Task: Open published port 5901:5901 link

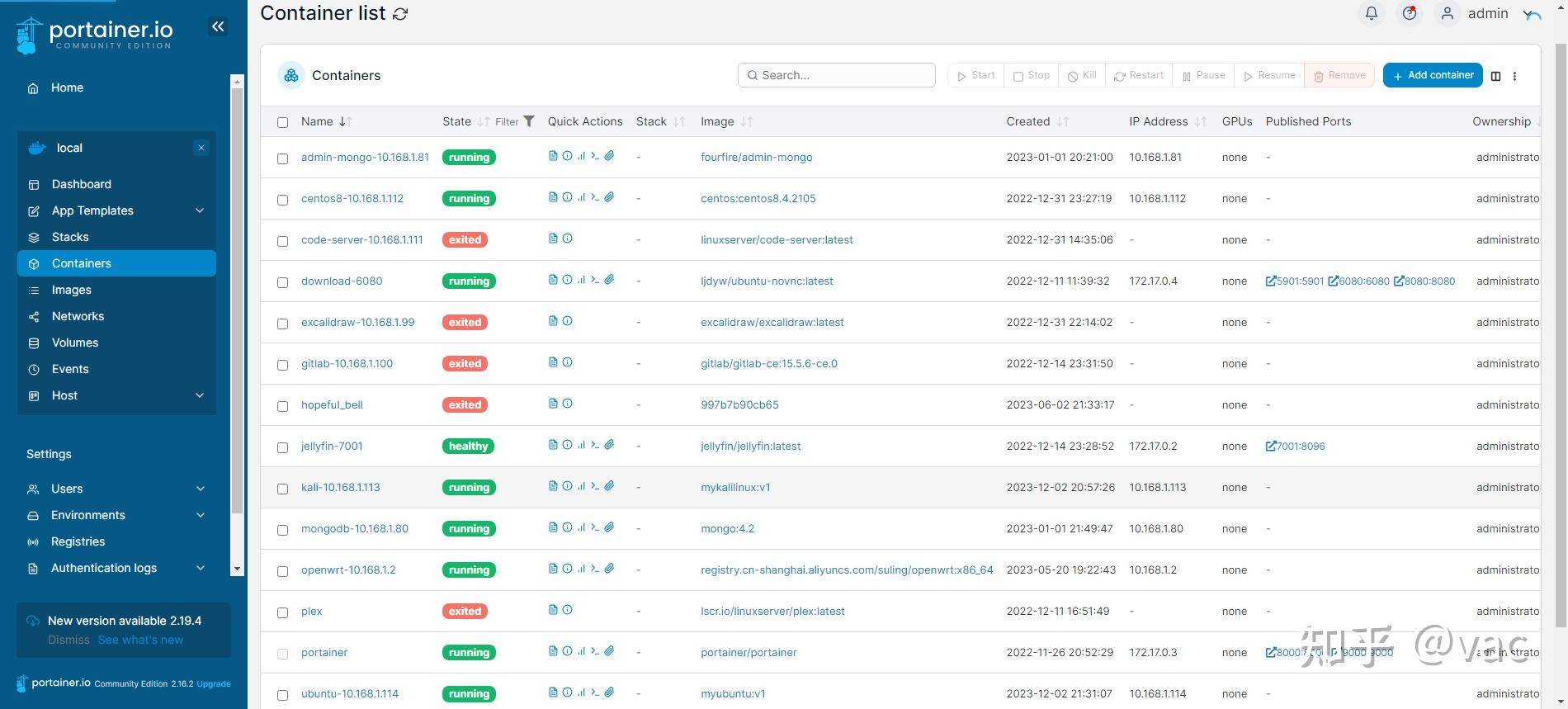Action: 1295,281
